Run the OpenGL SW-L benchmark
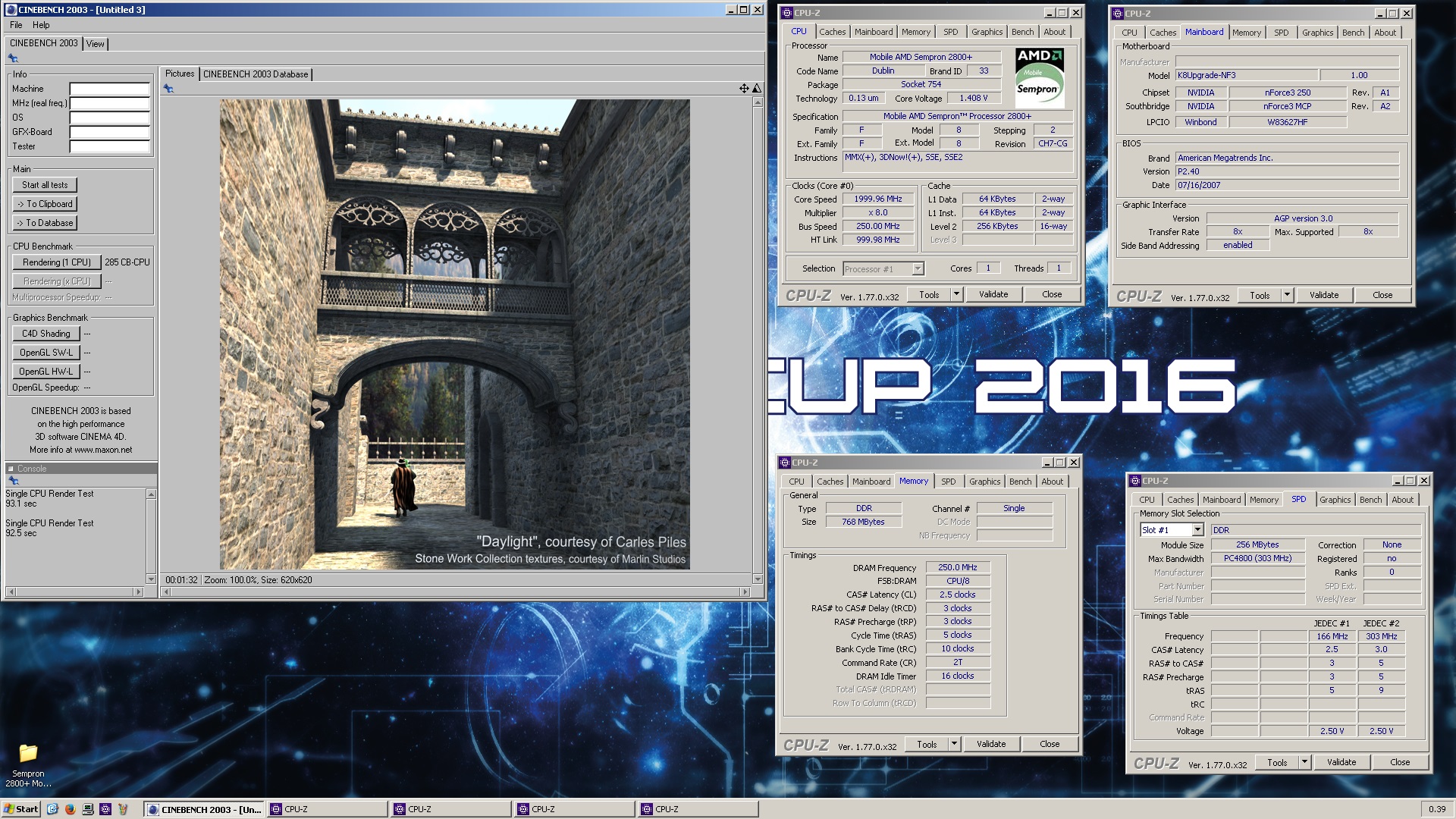 pos(45,353)
